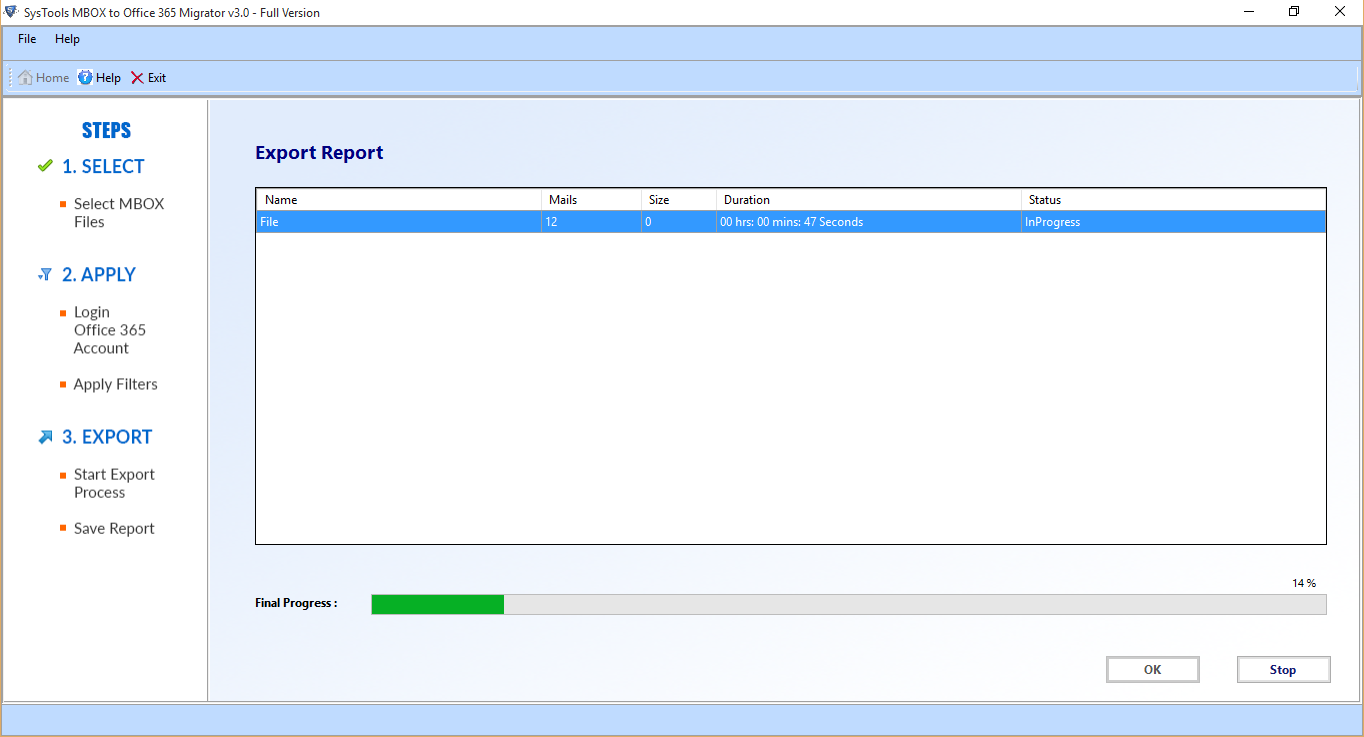Viewport: 1364px width, 737px height.
Task: Click the filter icon beside 2. APPLY
Action: (45, 274)
